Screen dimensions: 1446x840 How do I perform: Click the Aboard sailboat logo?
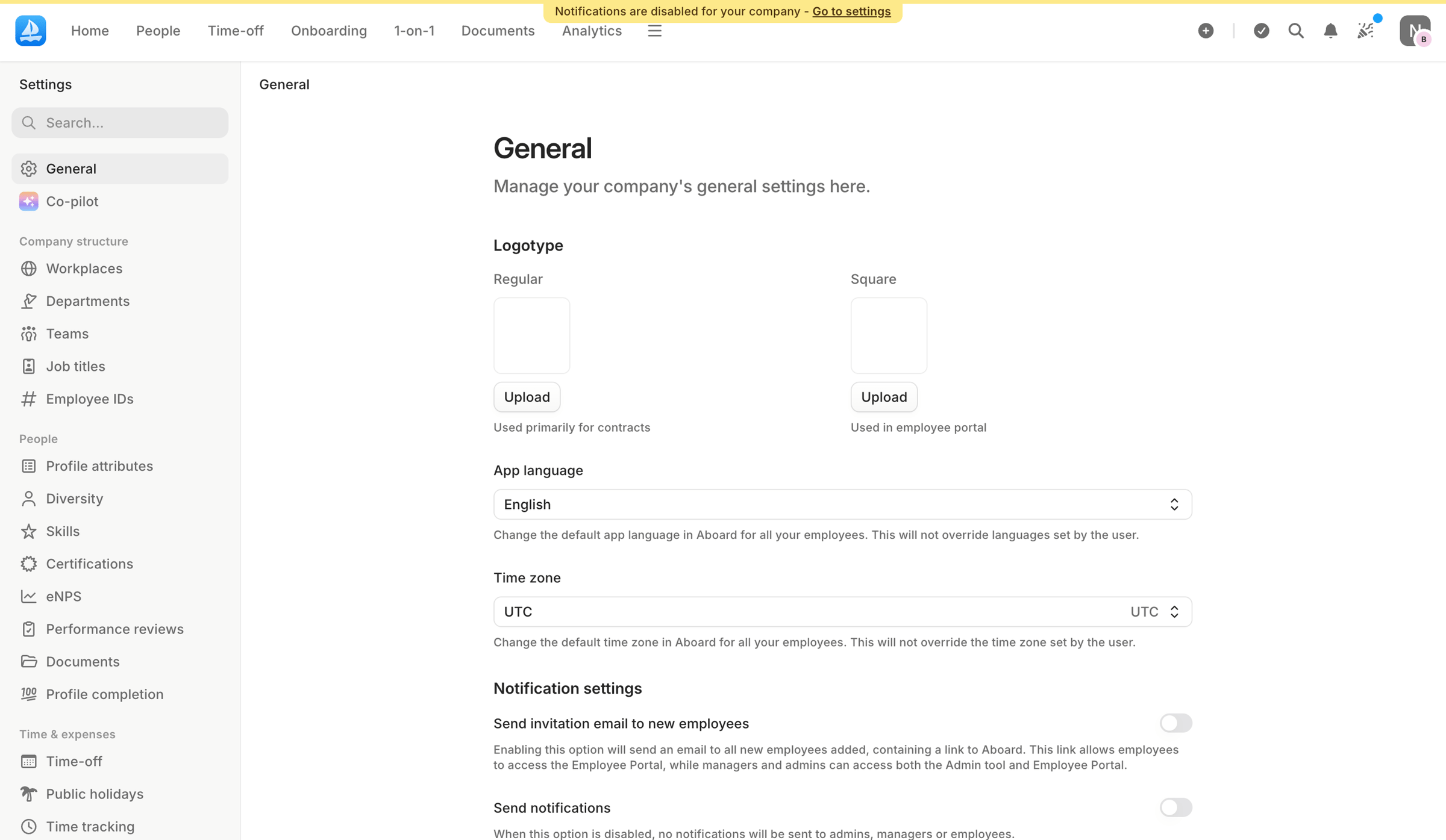pyautogui.click(x=31, y=31)
